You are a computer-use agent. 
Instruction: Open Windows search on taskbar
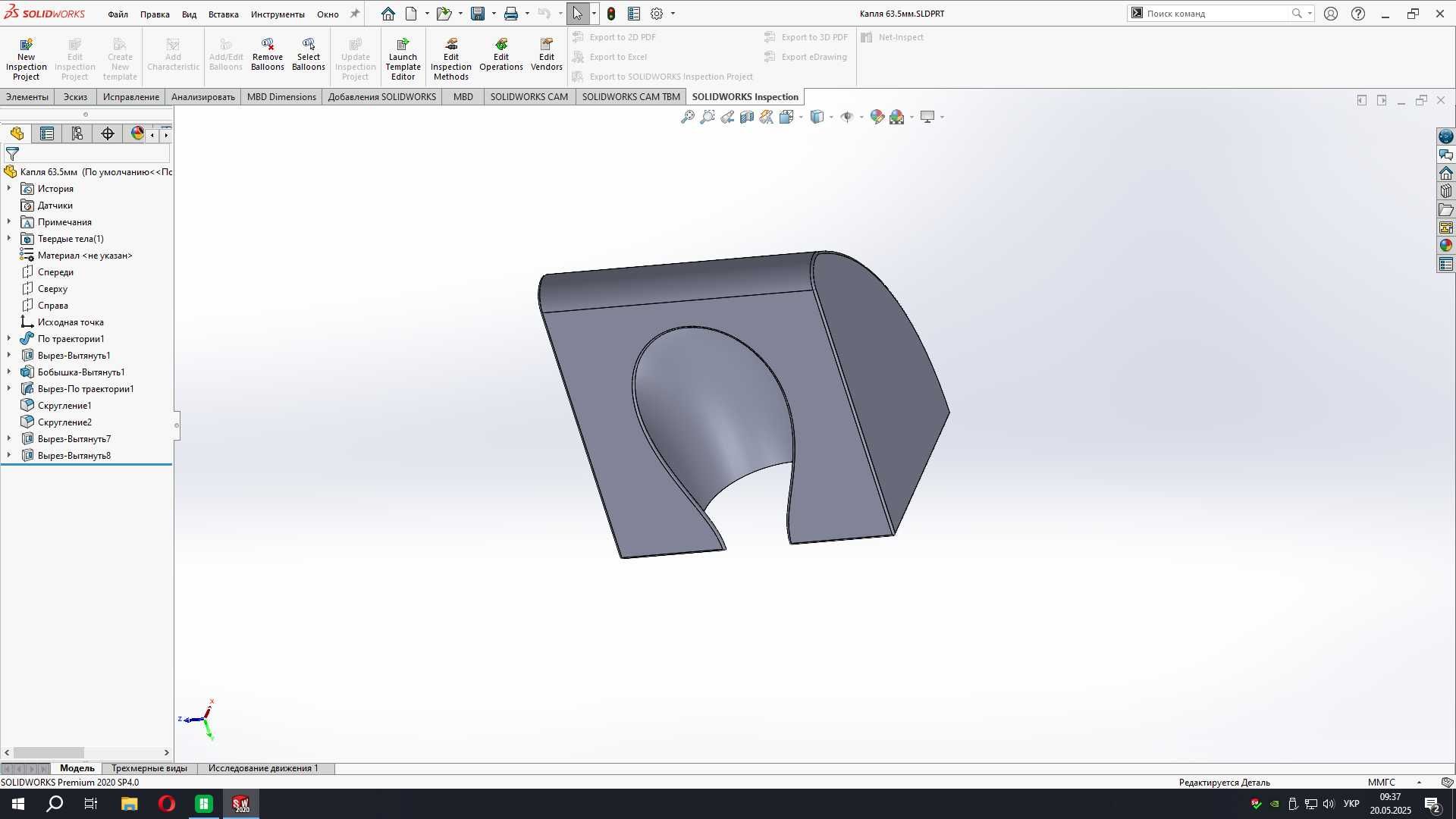[55, 804]
